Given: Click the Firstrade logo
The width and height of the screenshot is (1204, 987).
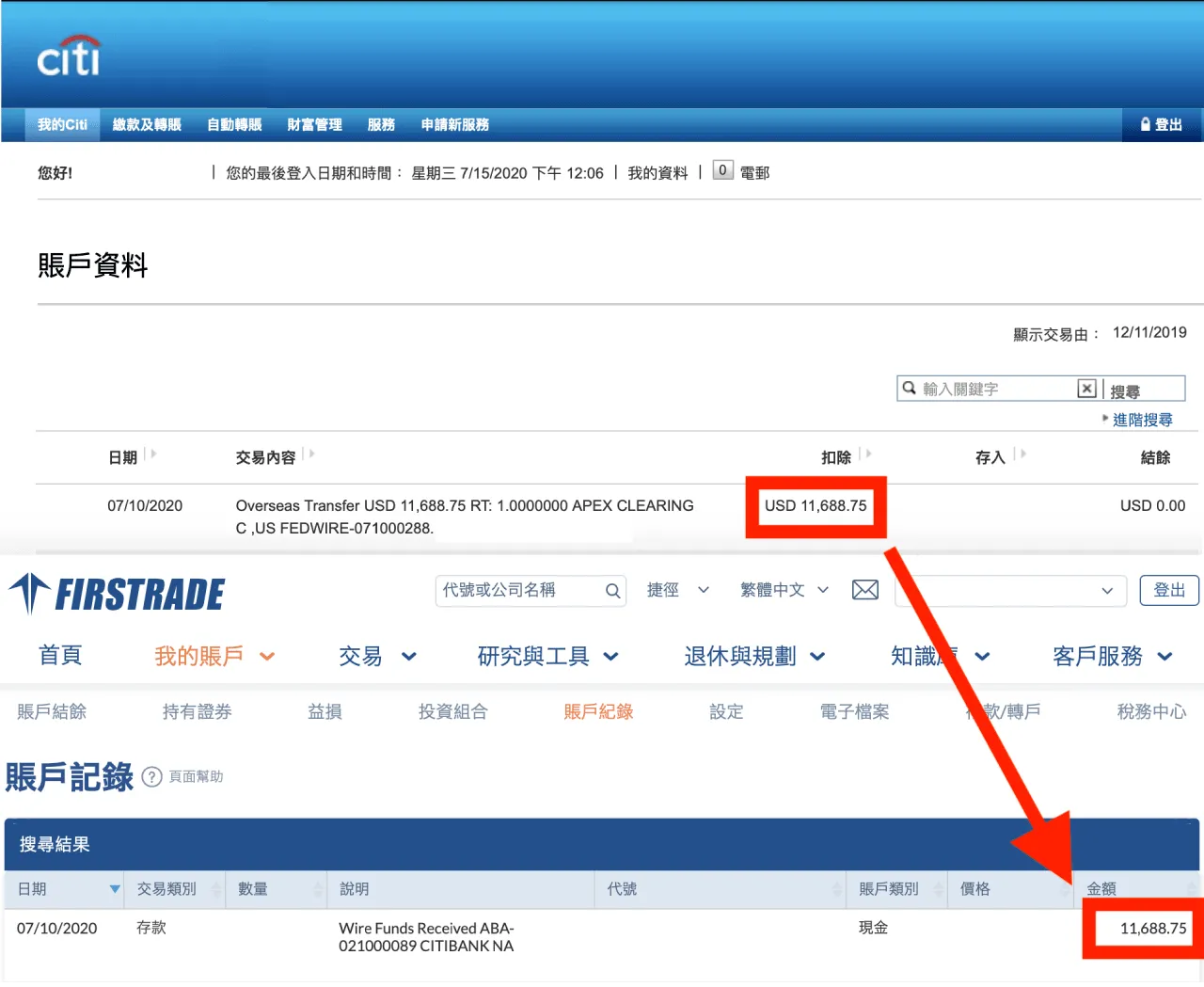Looking at the screenshot, I should (x=117, y=594).
